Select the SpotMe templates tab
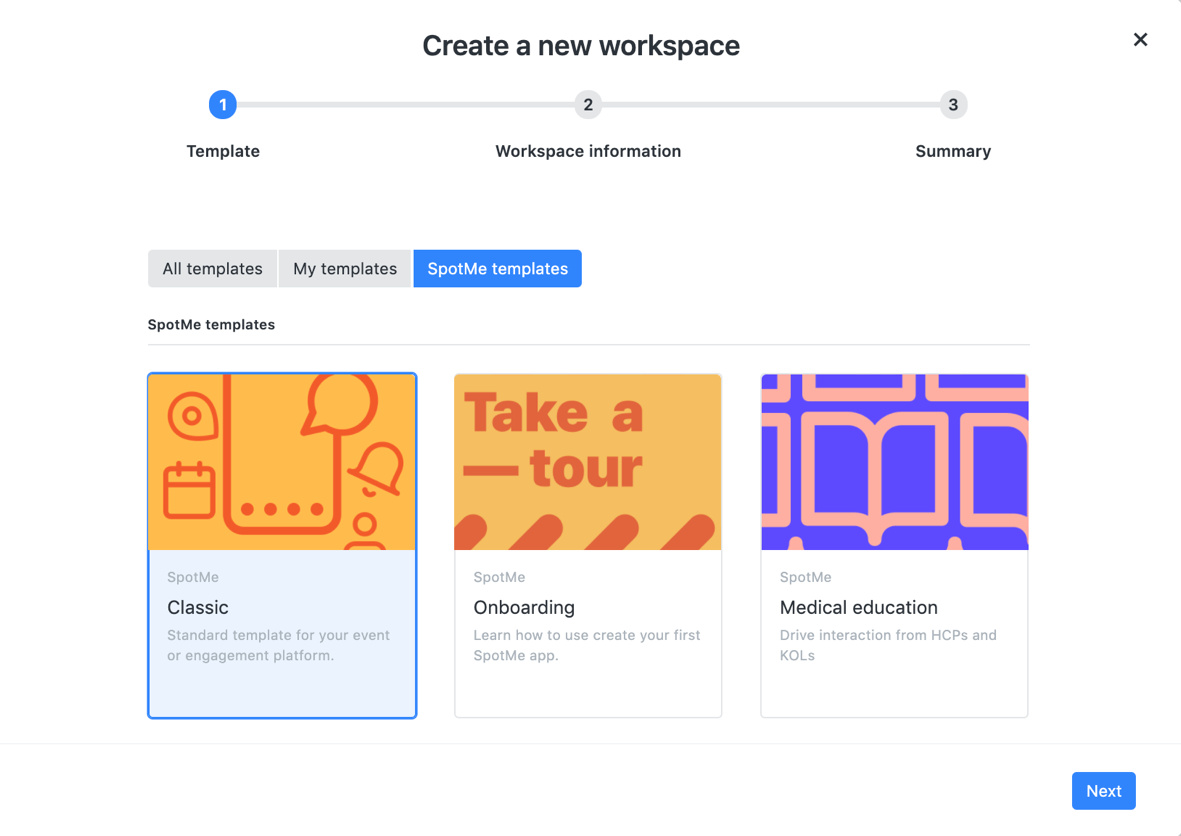 (497, 269)
